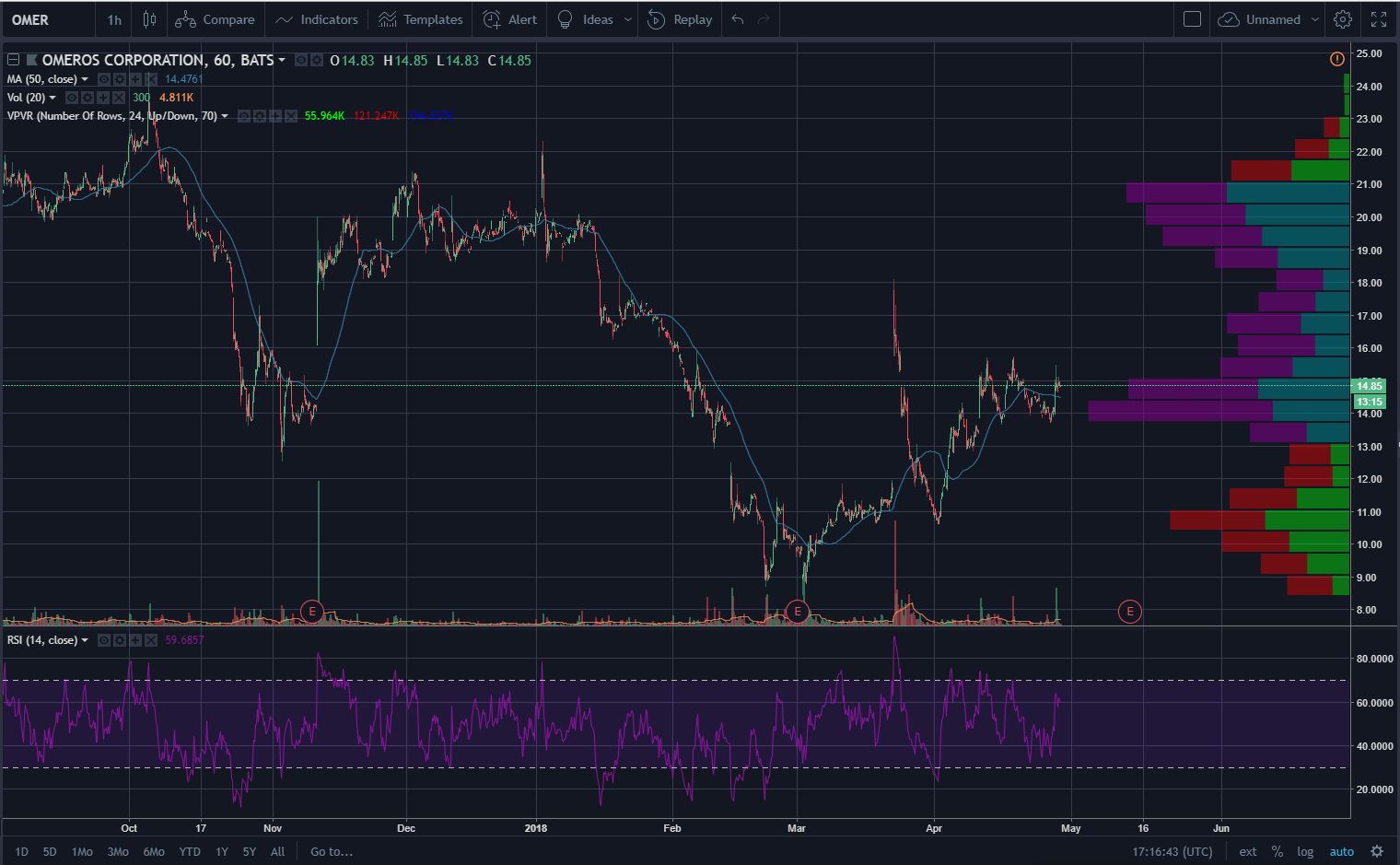1400x865 pixels.
Task: Set range to 5D
Action: click(50, 852)
